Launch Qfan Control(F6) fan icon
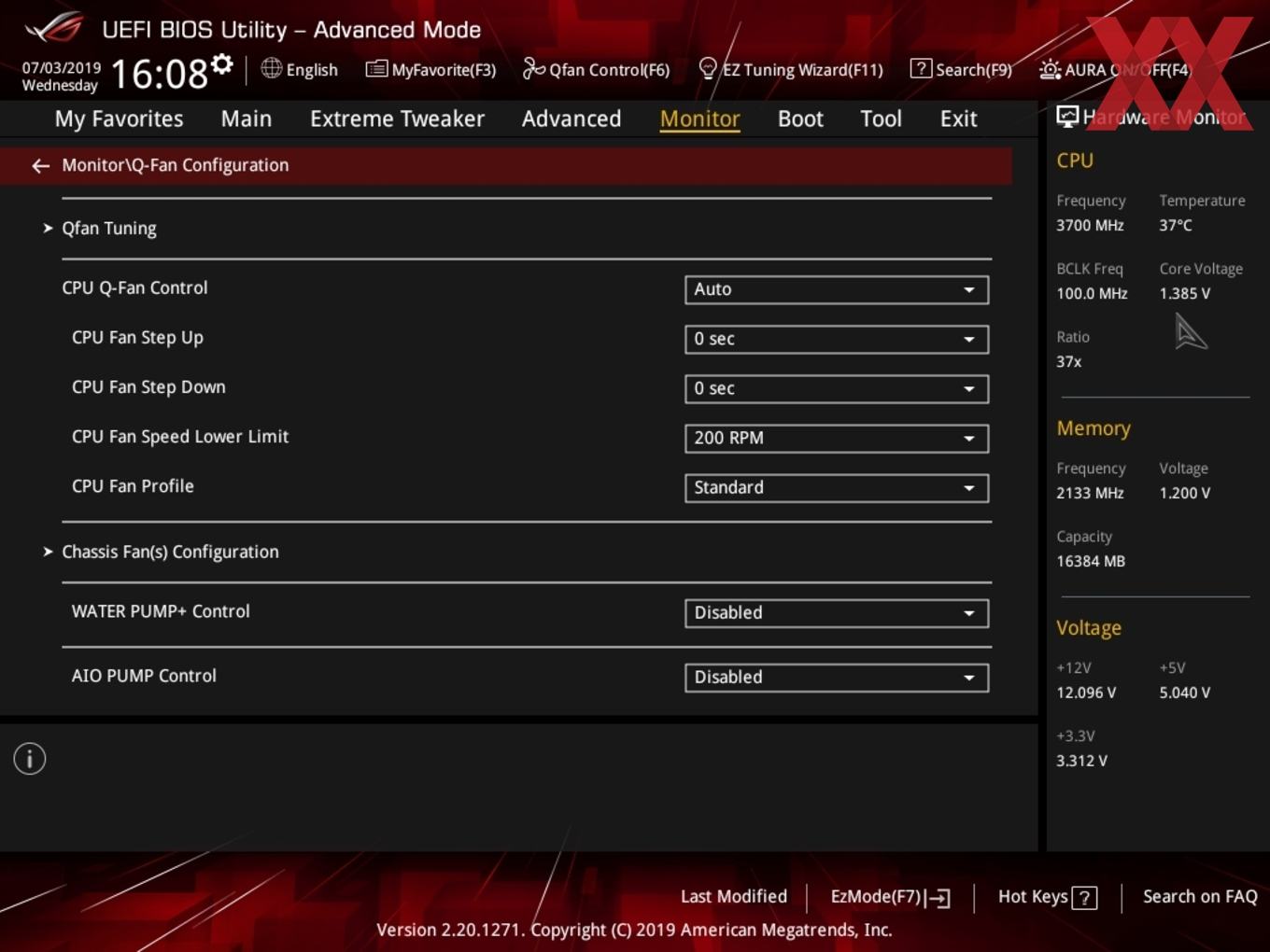This screenshot has width=1270, height=952. pyautogui.click(x=533, y=68)
